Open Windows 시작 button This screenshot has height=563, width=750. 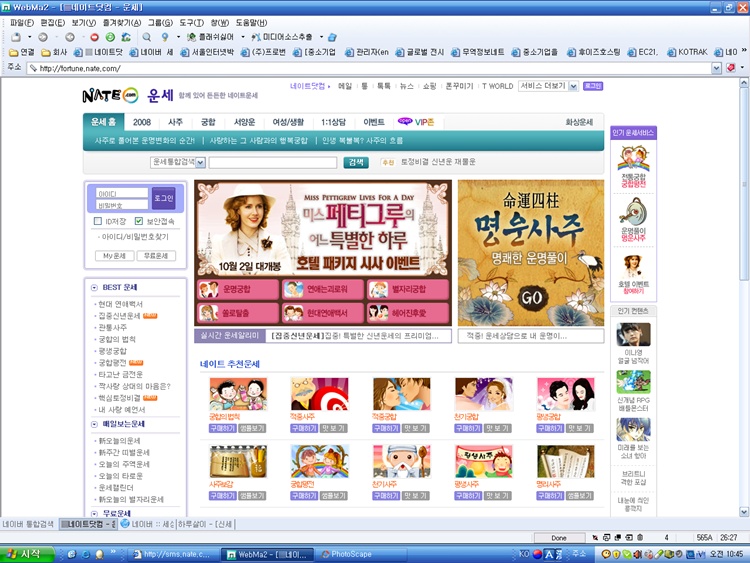click(27, 554)
